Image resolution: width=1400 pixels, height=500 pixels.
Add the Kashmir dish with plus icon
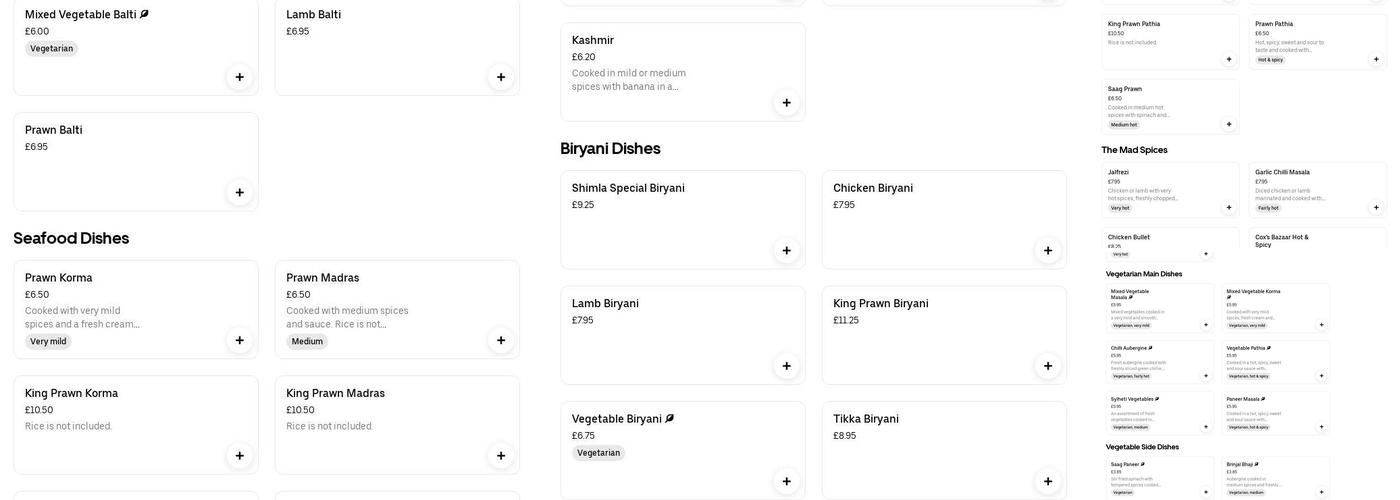(786, 102)
